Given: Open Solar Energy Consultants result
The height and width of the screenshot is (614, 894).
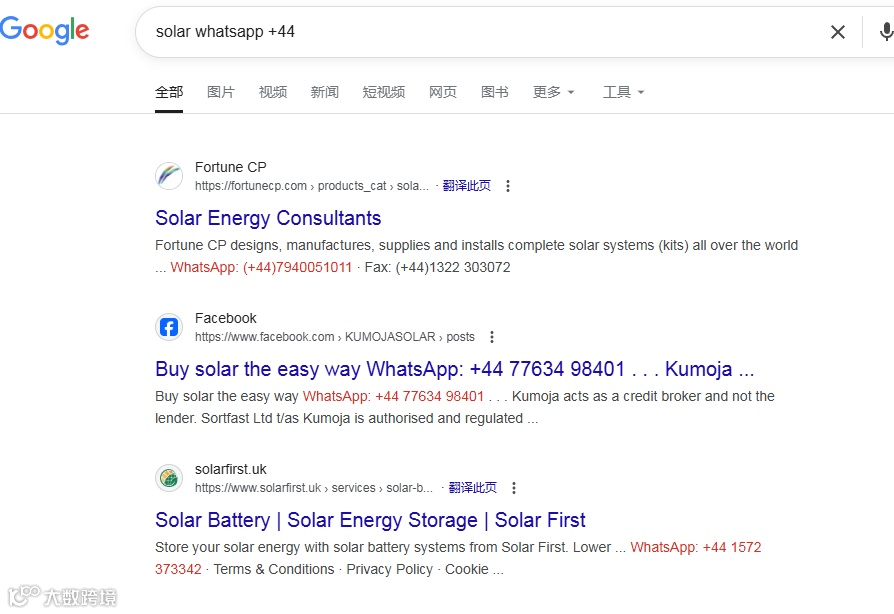Looking at the screenshot, I should click(268, 218).
